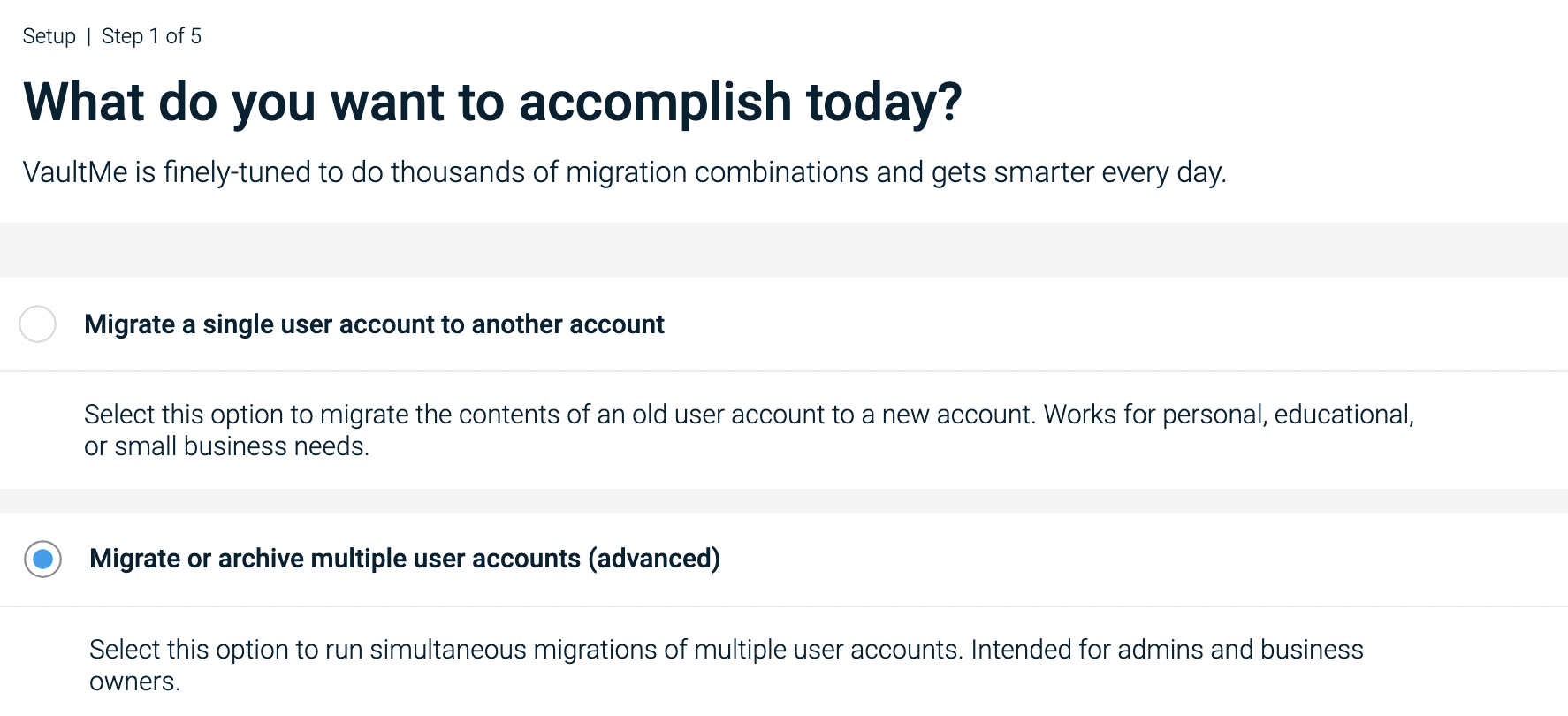Click the gray divider bar above the options
Image resolution: width=1568 pixels, height=716 pixels.
[784, 250]
